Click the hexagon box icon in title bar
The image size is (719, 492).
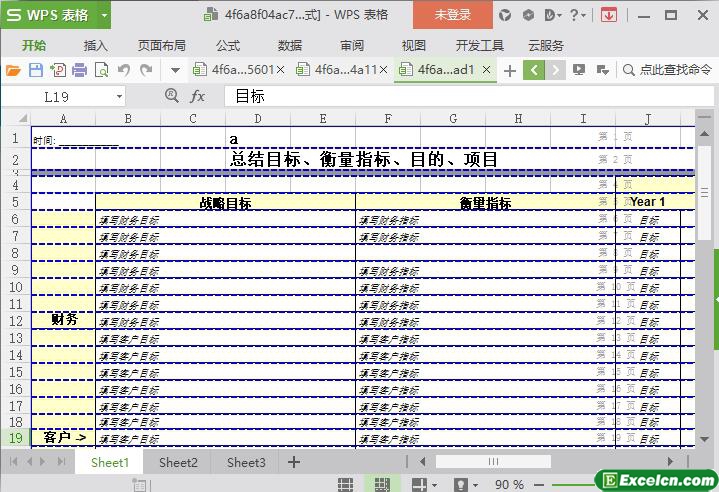click(528, 15)
